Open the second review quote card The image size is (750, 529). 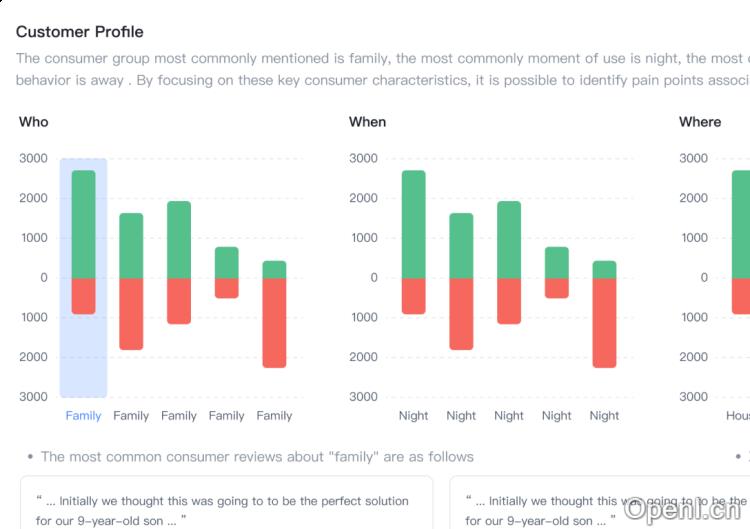(600, 509)
